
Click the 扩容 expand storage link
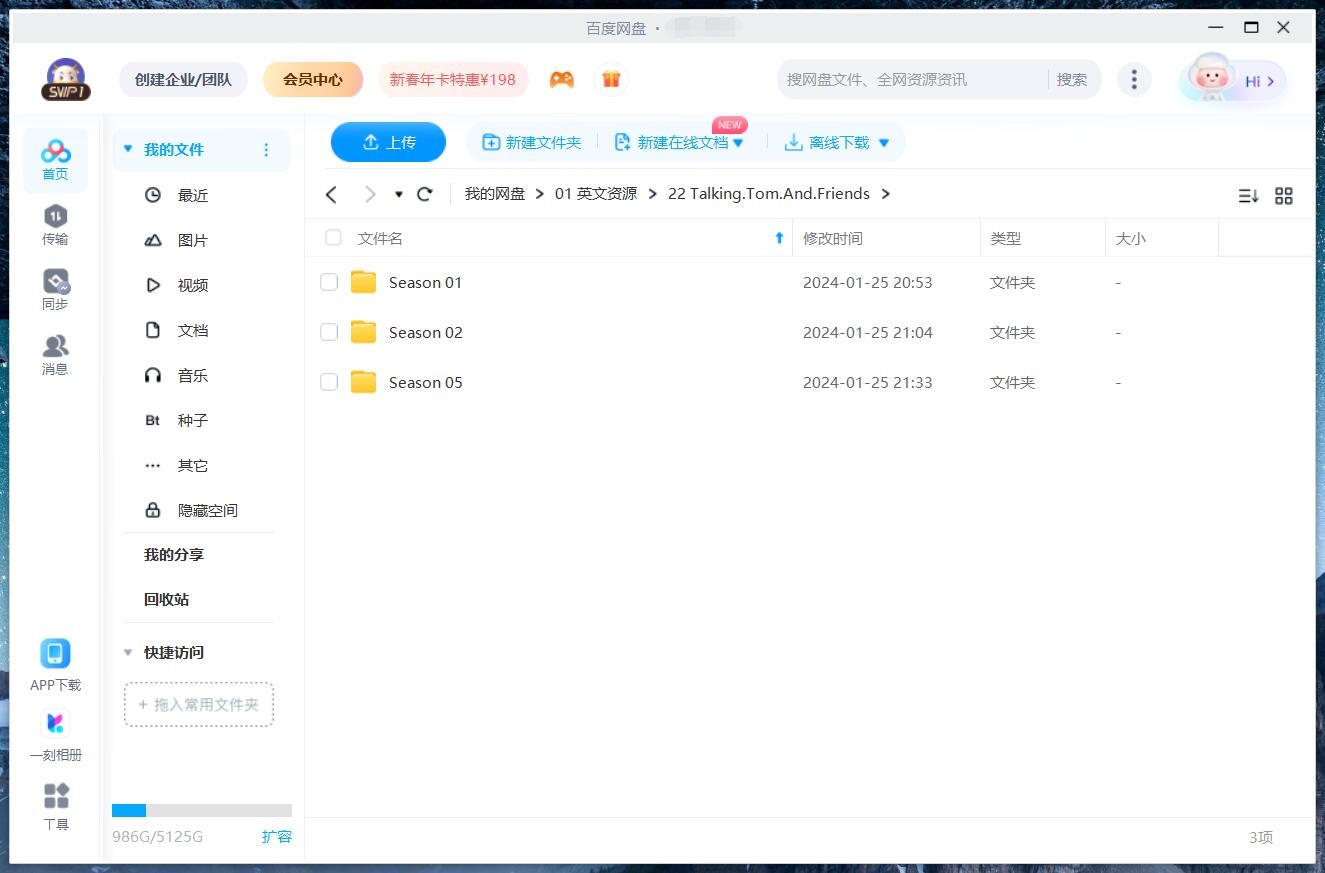click(276, 836)
